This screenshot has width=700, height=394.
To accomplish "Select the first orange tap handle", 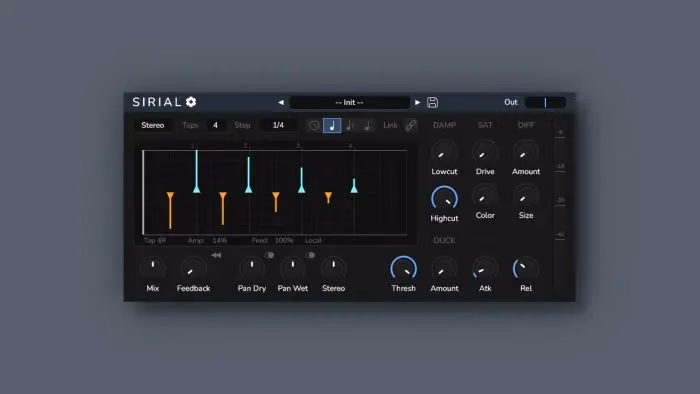I will click(x=170, y=195).
